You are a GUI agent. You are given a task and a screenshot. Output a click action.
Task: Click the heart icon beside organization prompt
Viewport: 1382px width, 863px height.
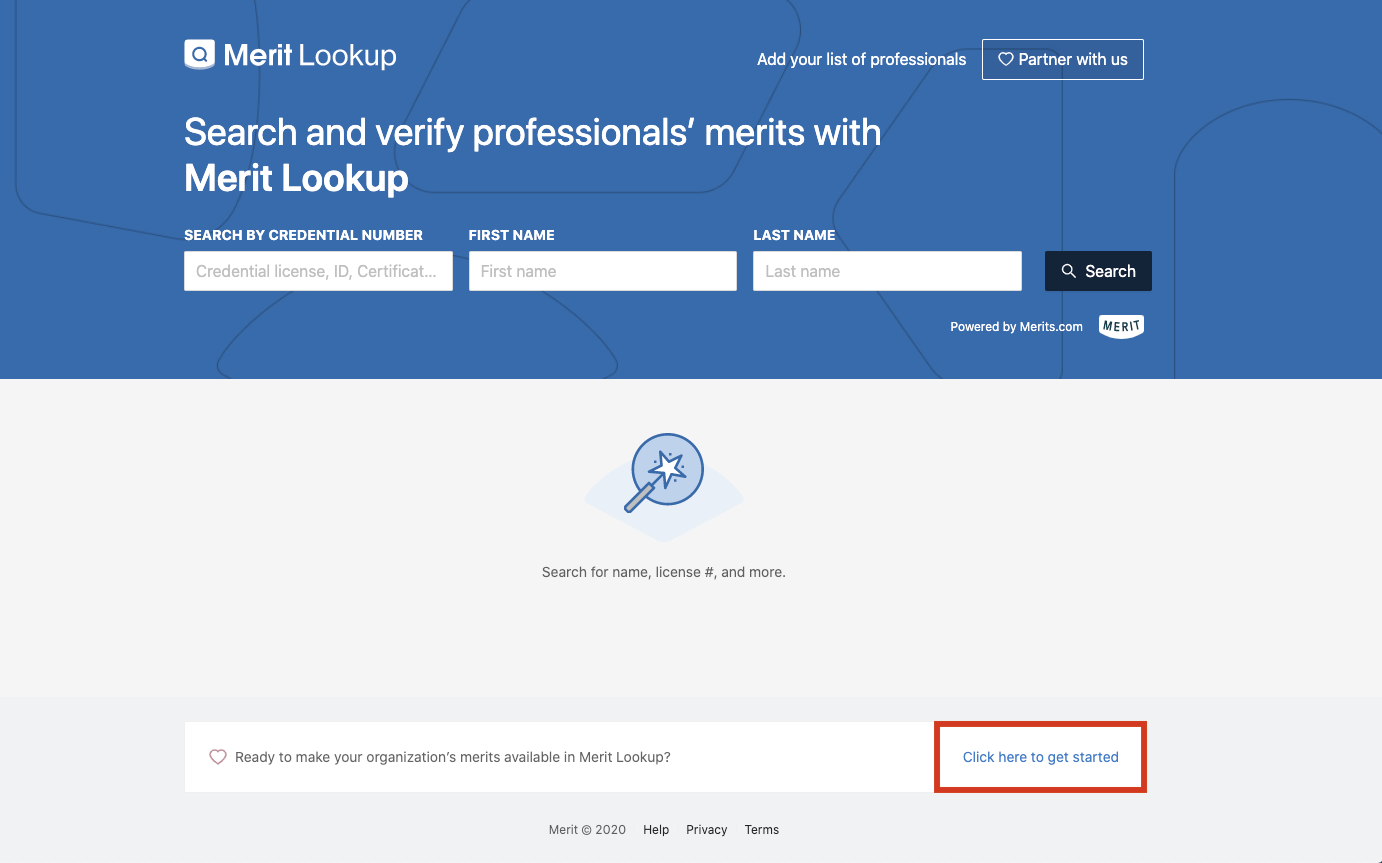pyautogui.click(x=218, y=757)
